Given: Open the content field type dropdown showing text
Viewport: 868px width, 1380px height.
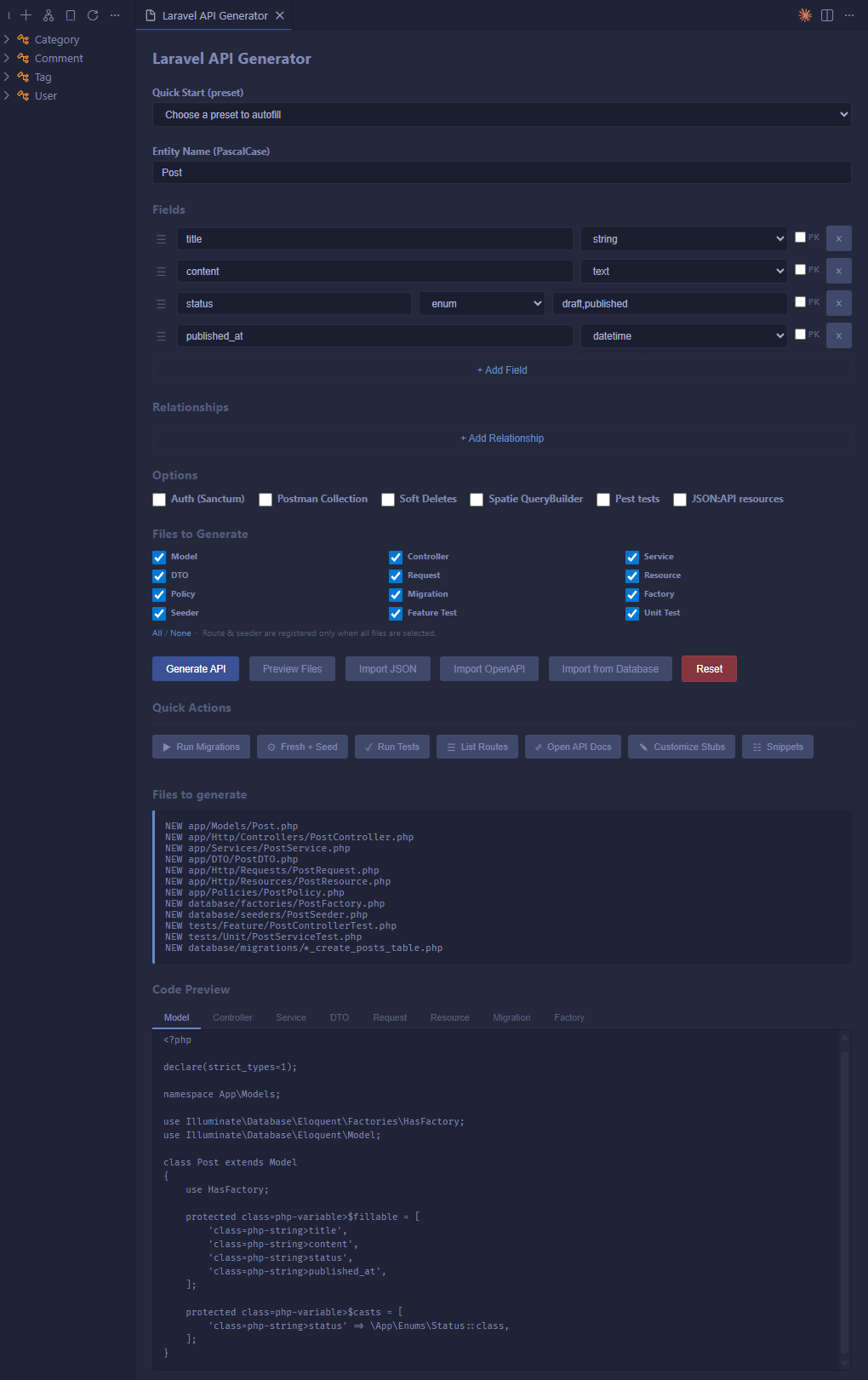Looking at the screenshot, I should (685, 272).
